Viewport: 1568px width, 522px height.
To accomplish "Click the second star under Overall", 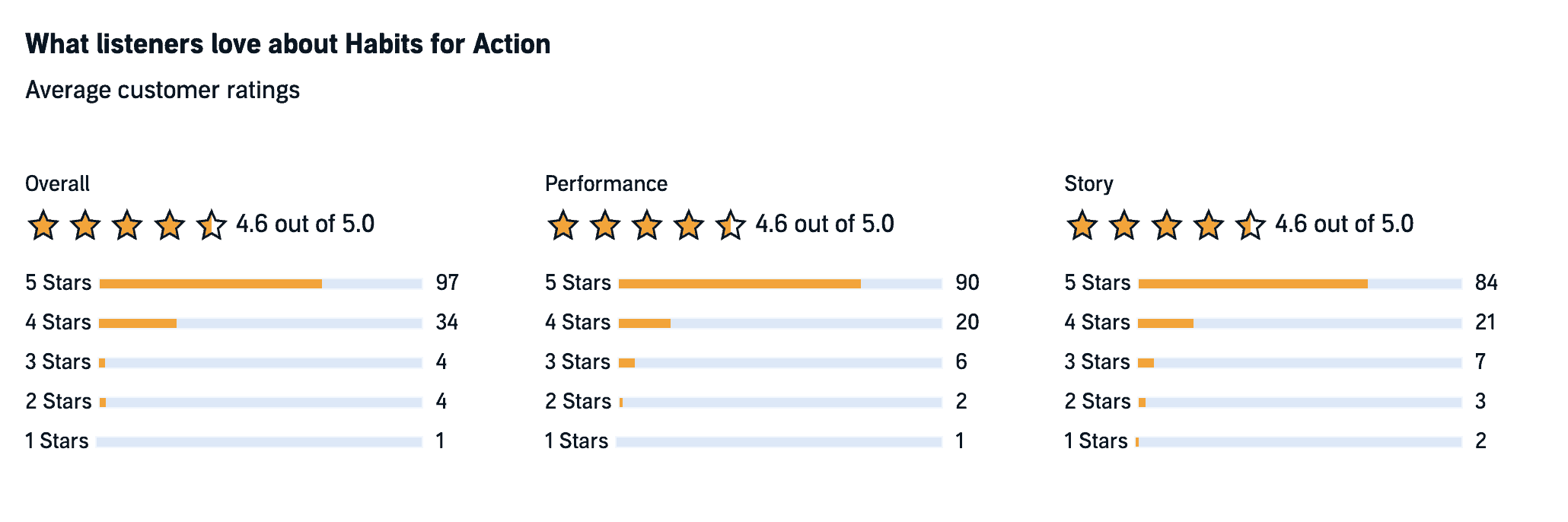I will click(x=84, y=226).
